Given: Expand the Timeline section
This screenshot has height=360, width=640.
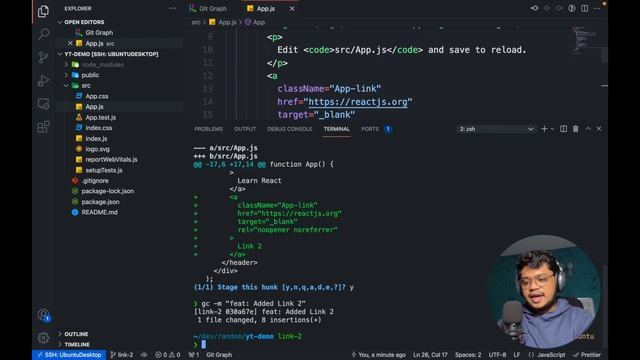Looking at the screenshot, I should pyautogui.click(x=77, y=344).
